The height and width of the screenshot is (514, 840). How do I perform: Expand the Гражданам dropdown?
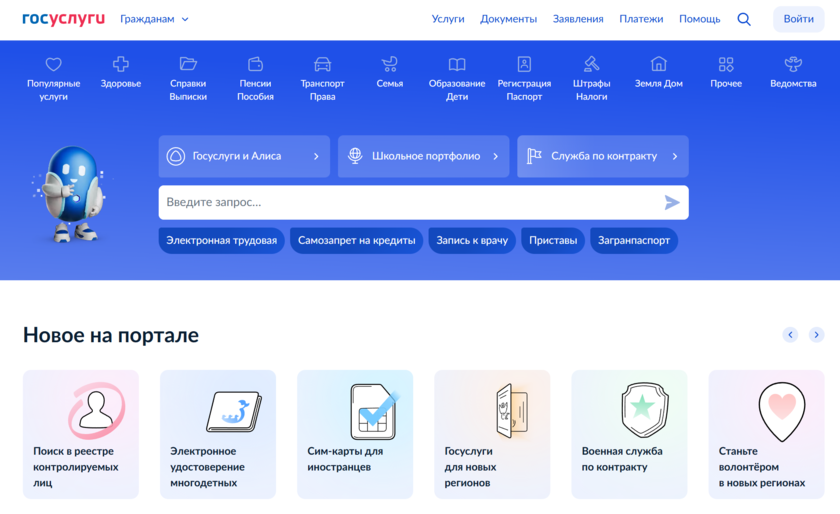click(154, 19)
